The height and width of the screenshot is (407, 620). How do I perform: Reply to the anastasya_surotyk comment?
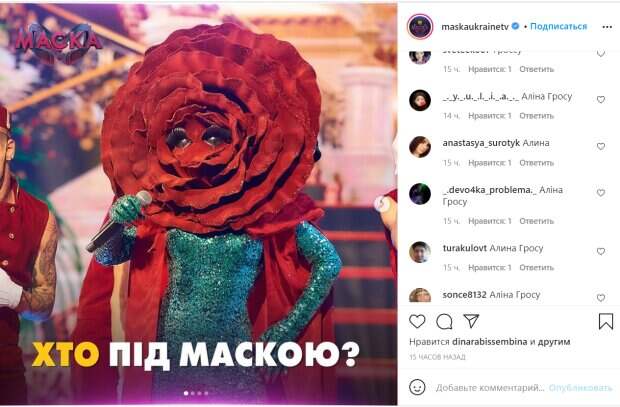click(x=537, y=163)
